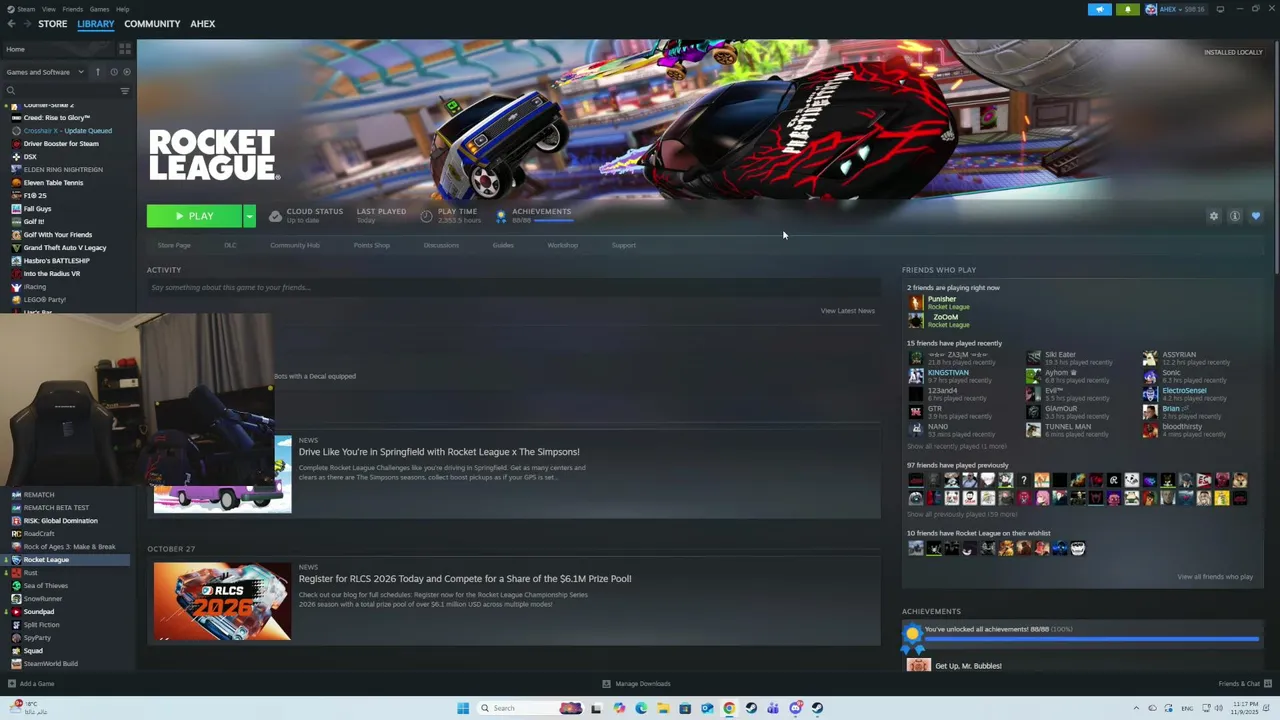Open the Friends menu
Viewport: 1280px width, 720px height.
[73, 9]
